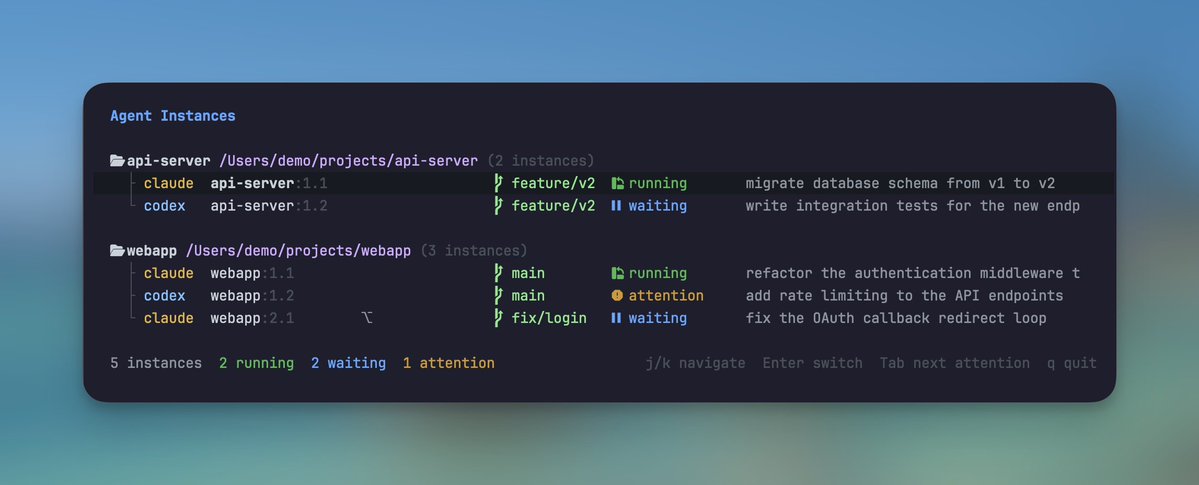Image resolution: width=1199 pixels, height=485 pixels.
Task: Click the path /Users/demo/projects/api-server
Action: 349,161
